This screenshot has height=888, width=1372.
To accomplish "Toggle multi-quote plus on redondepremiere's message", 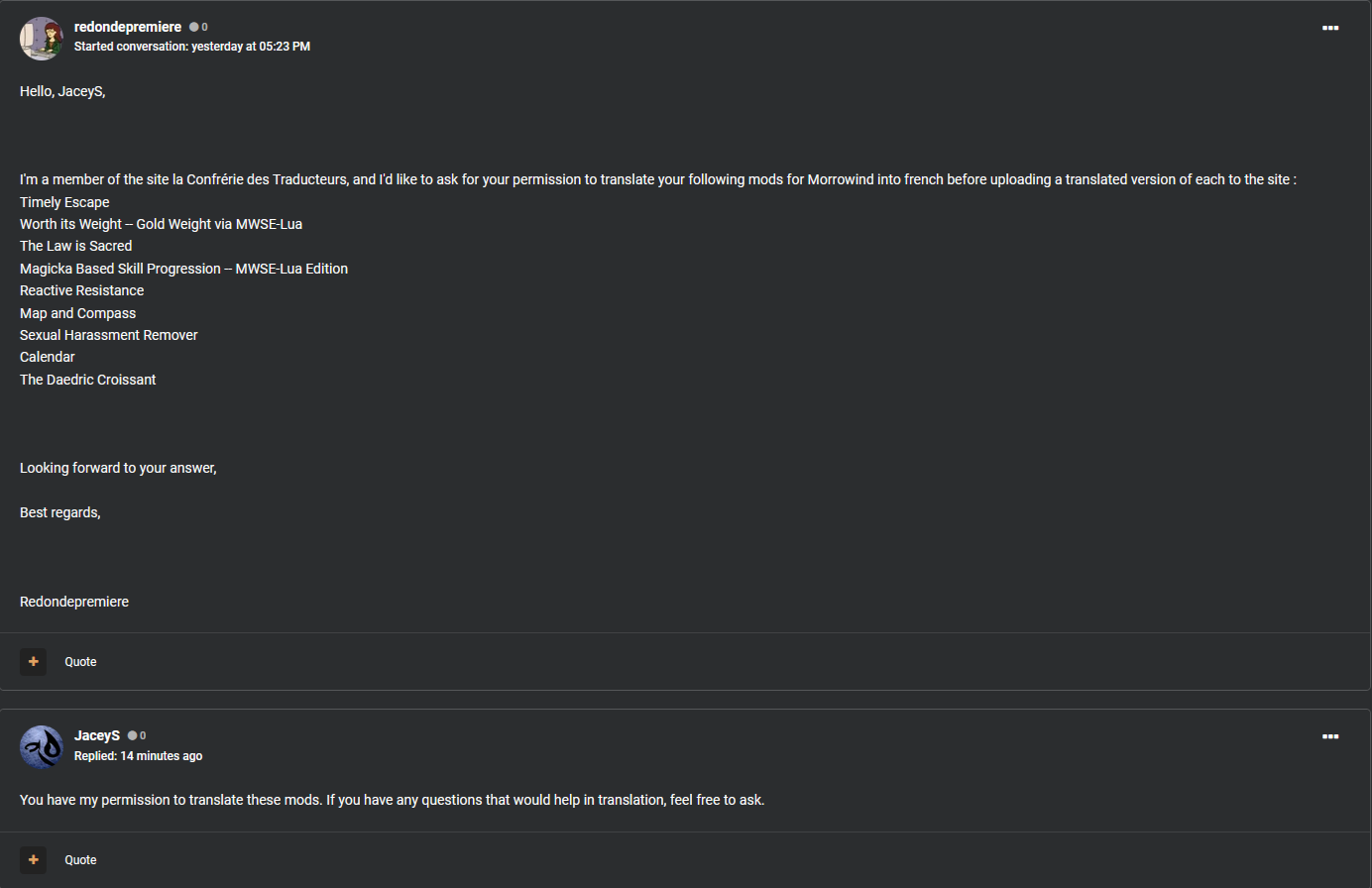I will 34,662.
